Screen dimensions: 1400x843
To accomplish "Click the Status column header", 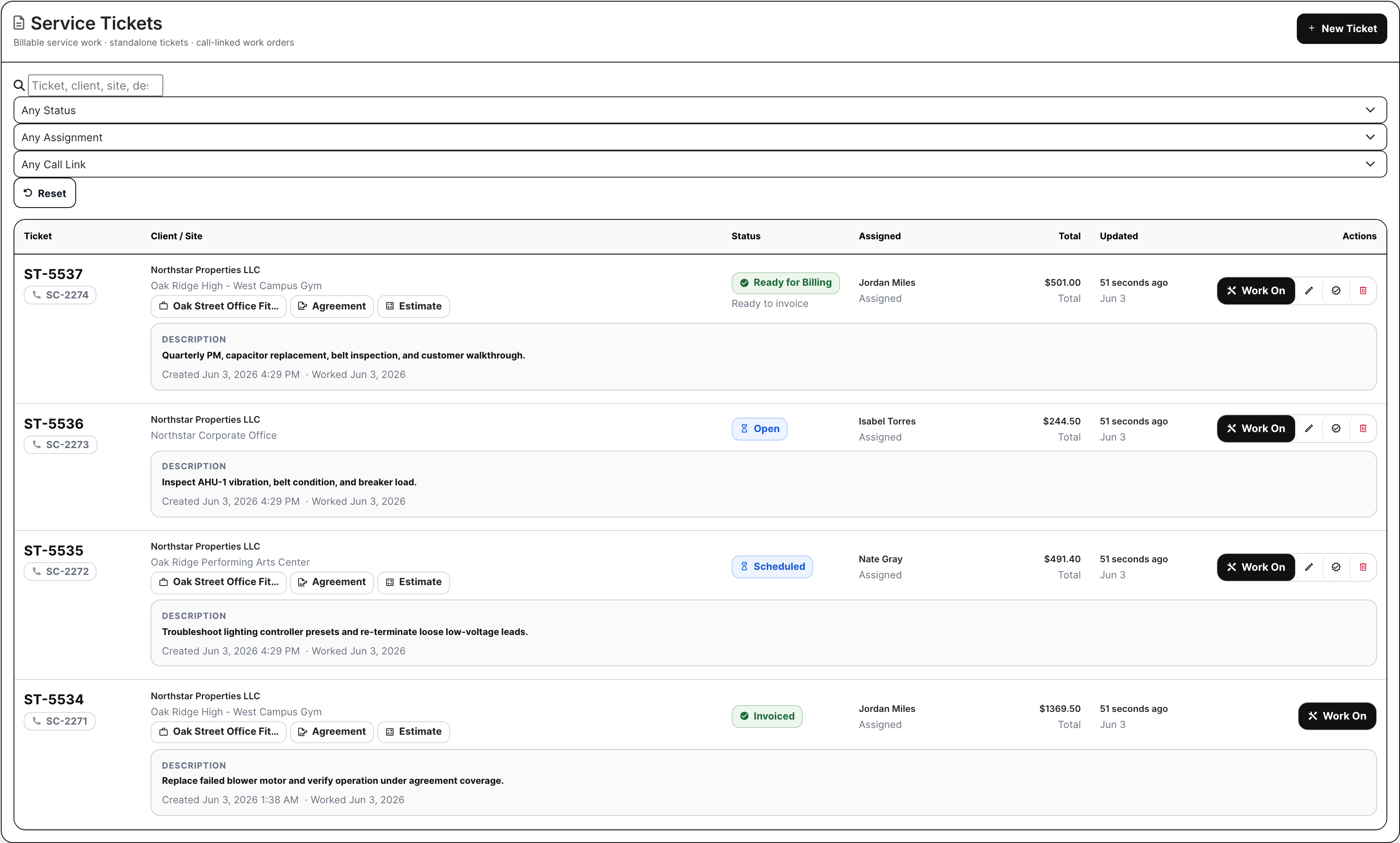I will coord(745,236).
